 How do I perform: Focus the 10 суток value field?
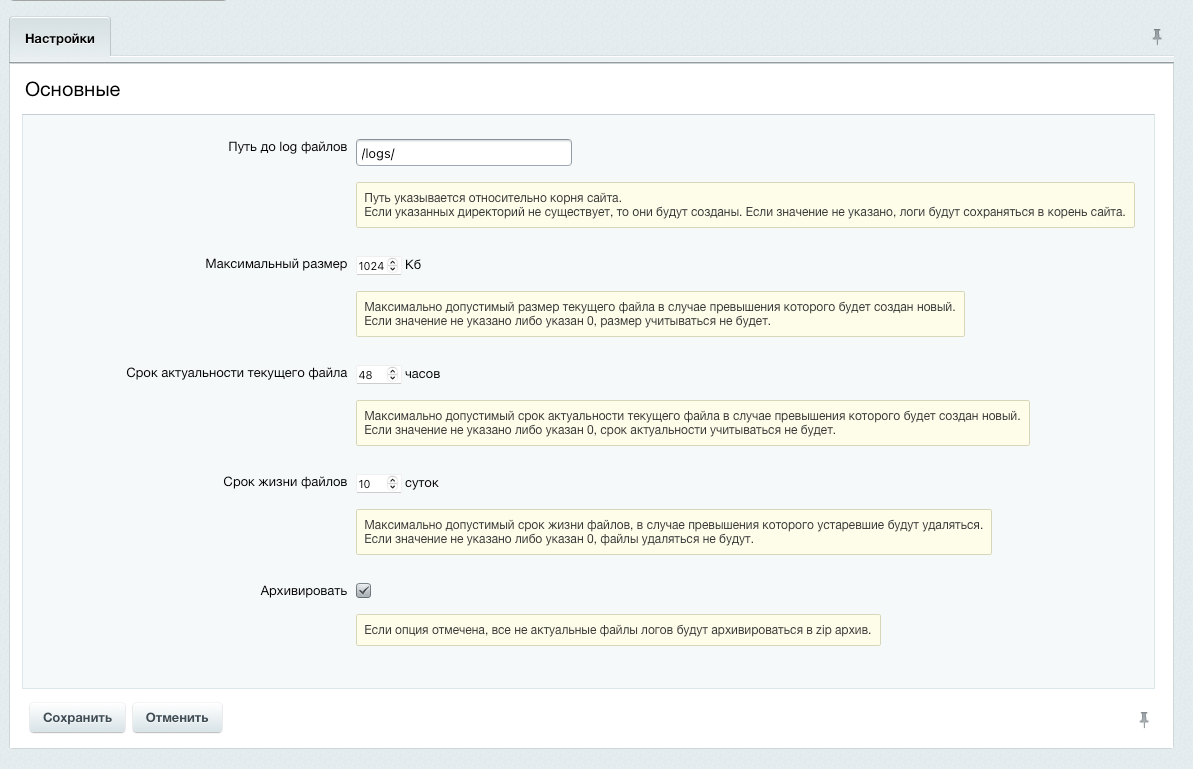pos(372,482)
